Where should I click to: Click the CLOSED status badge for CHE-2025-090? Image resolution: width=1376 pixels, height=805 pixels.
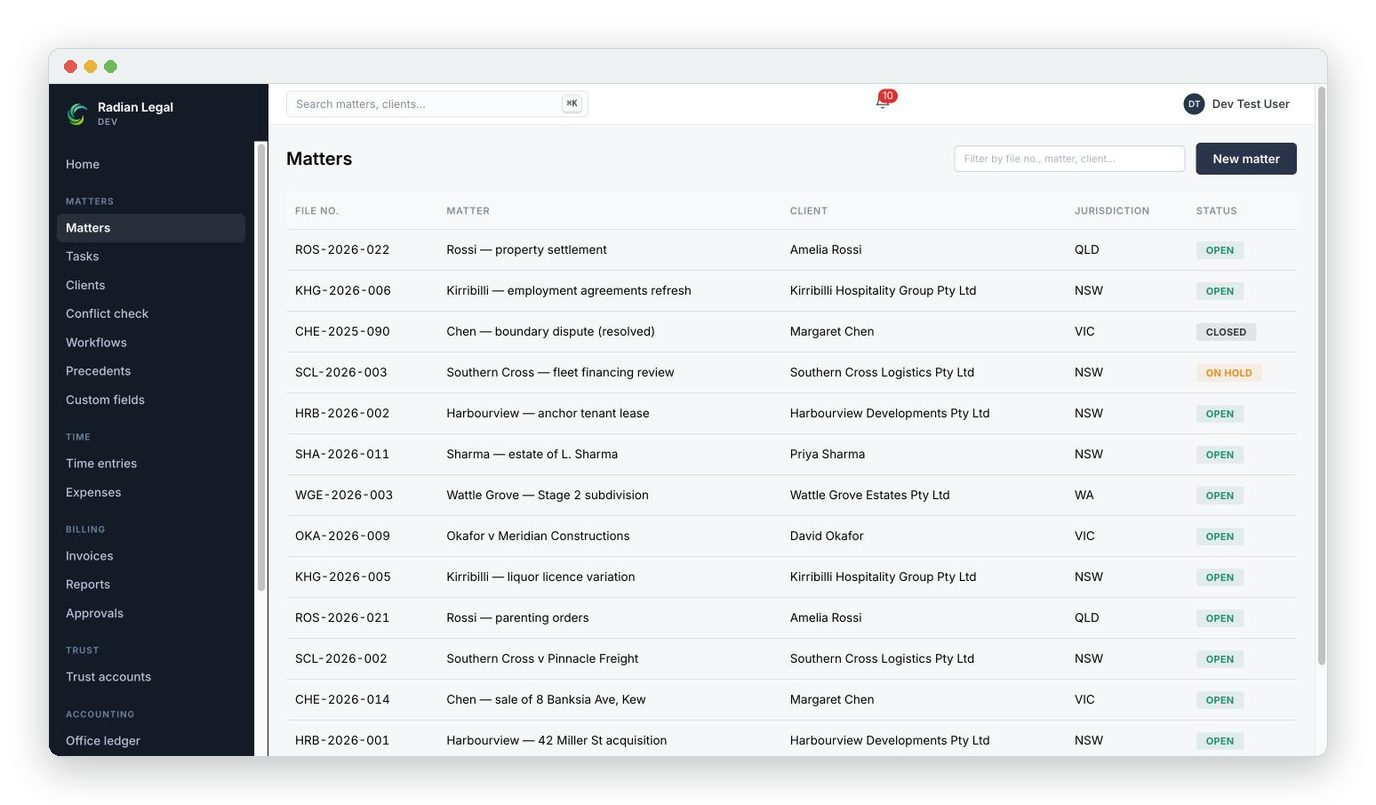(x=1226, y=332)
